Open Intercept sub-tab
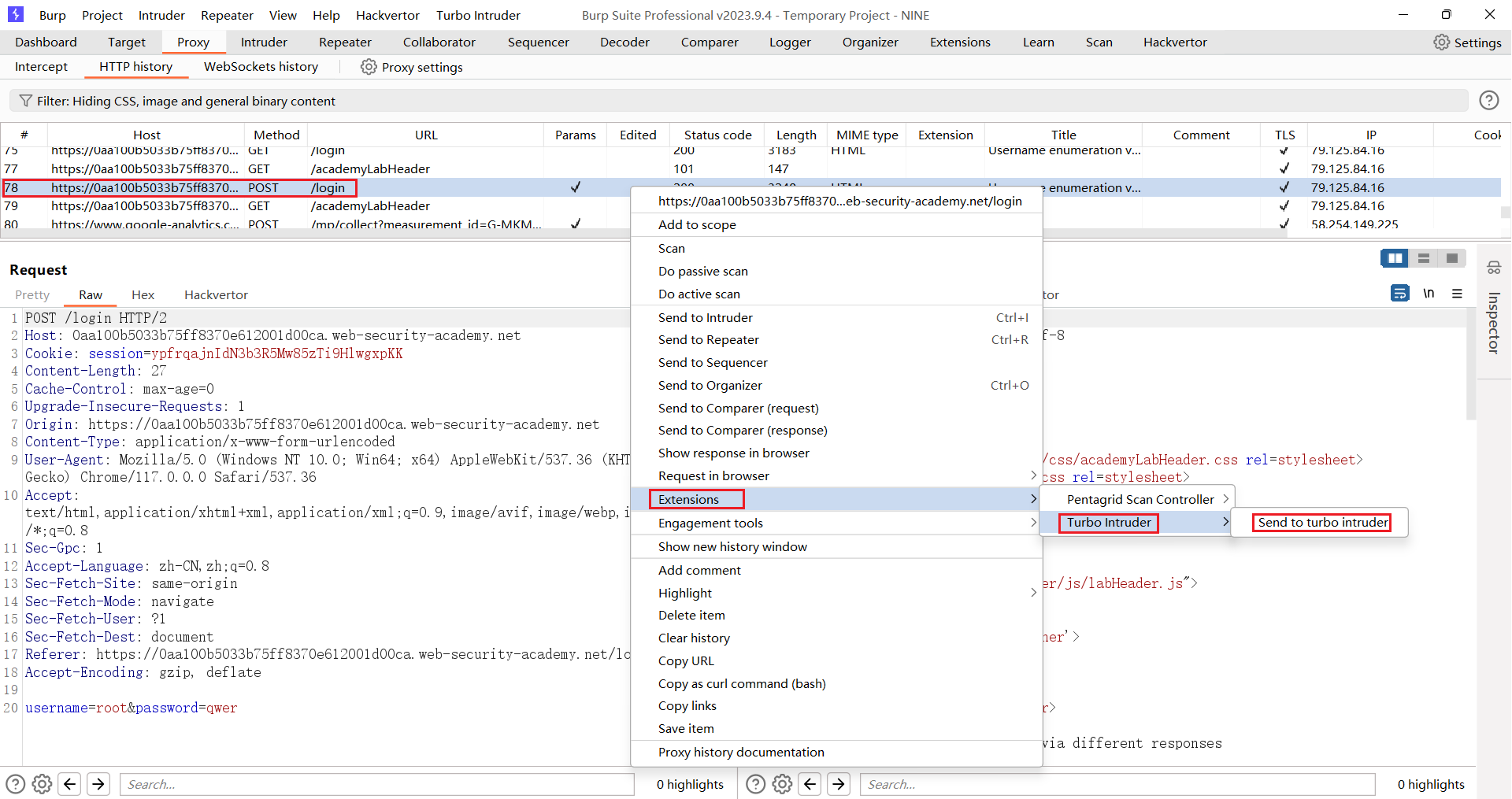 (x=41, y=67)
